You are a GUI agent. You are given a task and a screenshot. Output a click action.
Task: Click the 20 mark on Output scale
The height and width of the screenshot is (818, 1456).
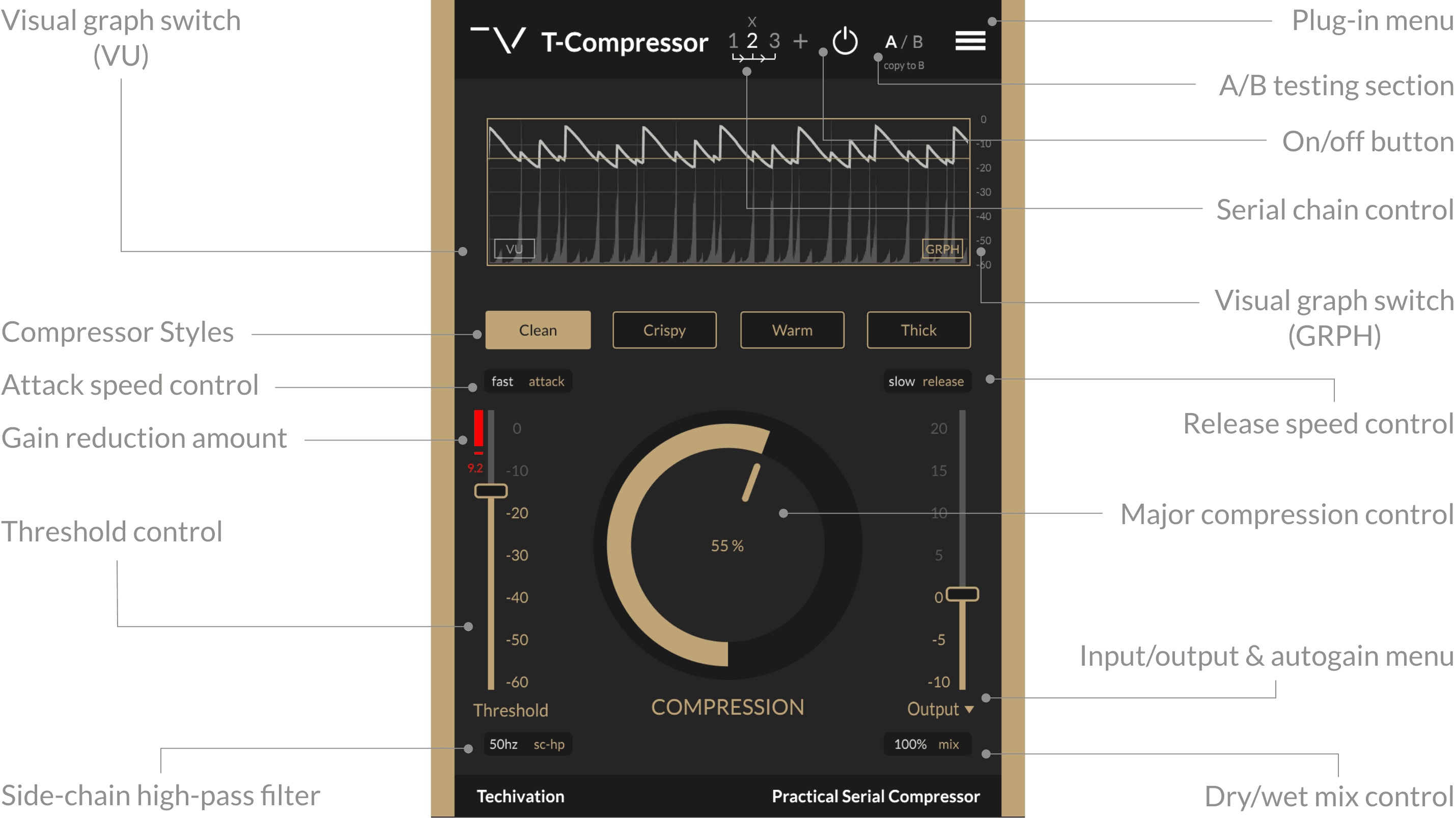[x=939, y=428]
